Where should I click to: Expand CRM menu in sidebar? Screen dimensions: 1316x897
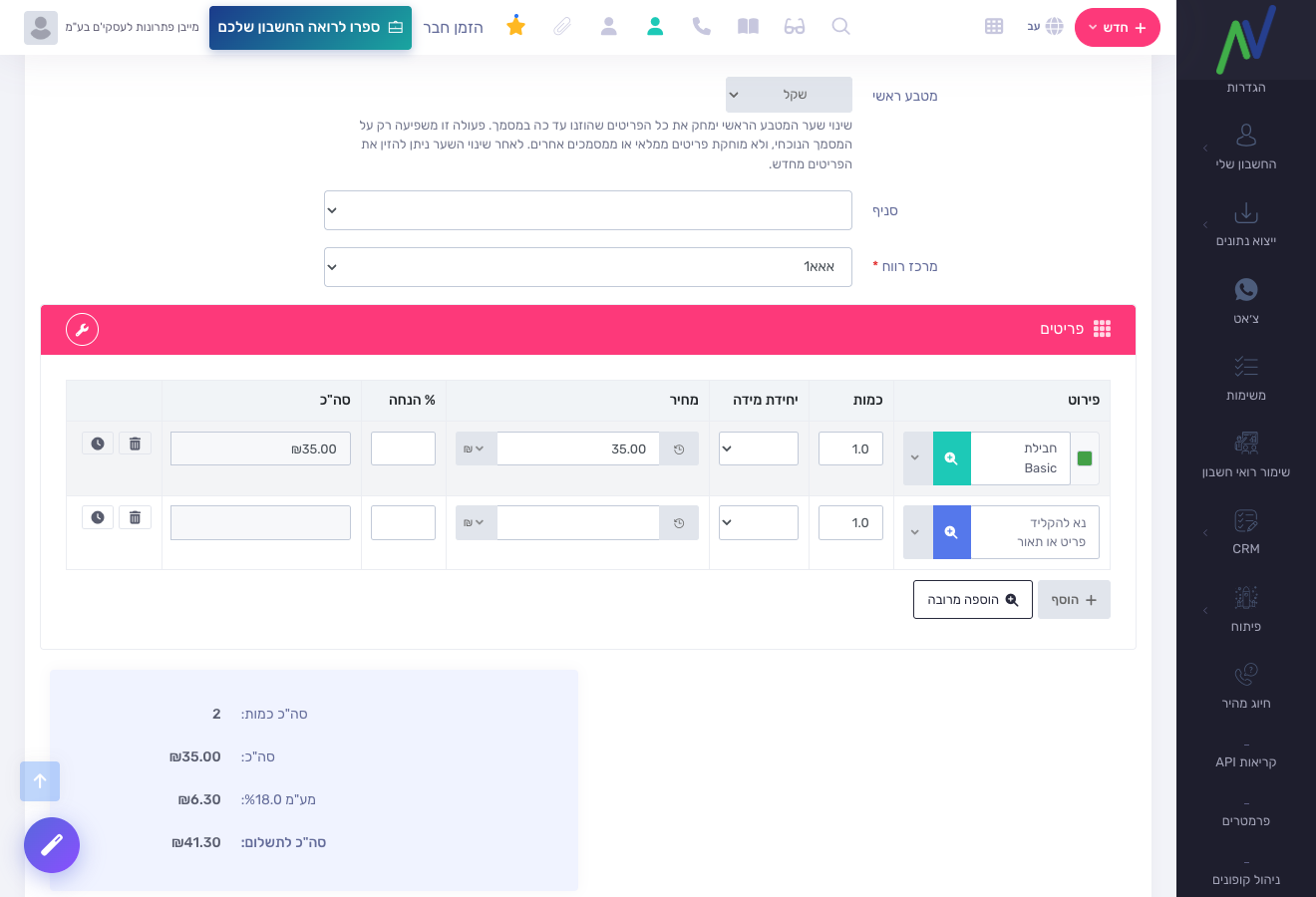1246,532
